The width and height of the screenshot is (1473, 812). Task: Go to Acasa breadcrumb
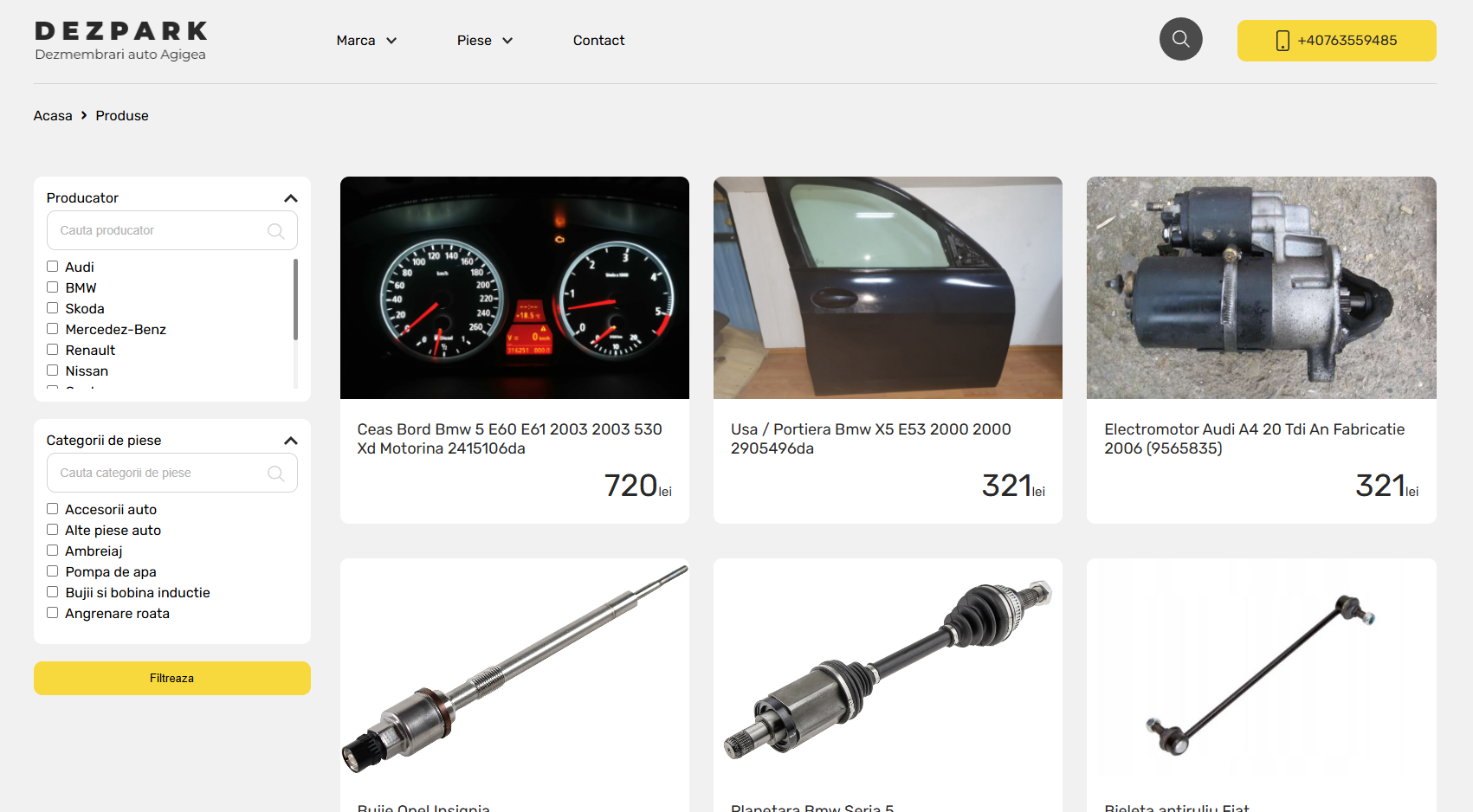(53, 116)
